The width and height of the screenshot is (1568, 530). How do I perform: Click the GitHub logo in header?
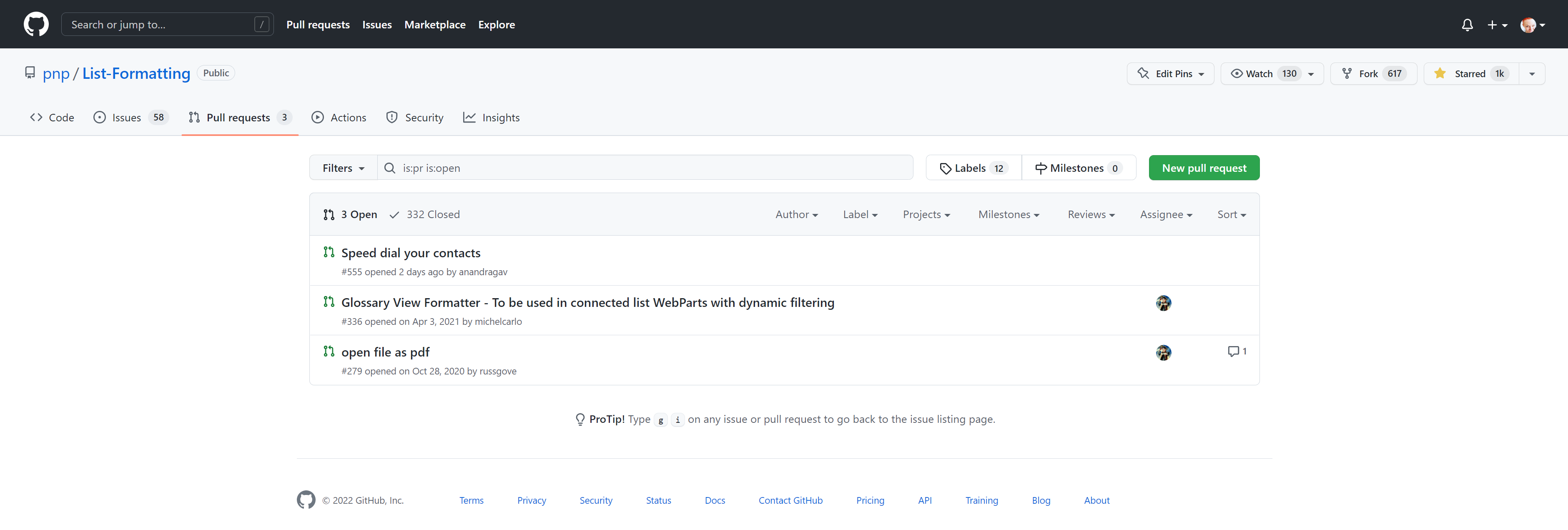[36, 24]
